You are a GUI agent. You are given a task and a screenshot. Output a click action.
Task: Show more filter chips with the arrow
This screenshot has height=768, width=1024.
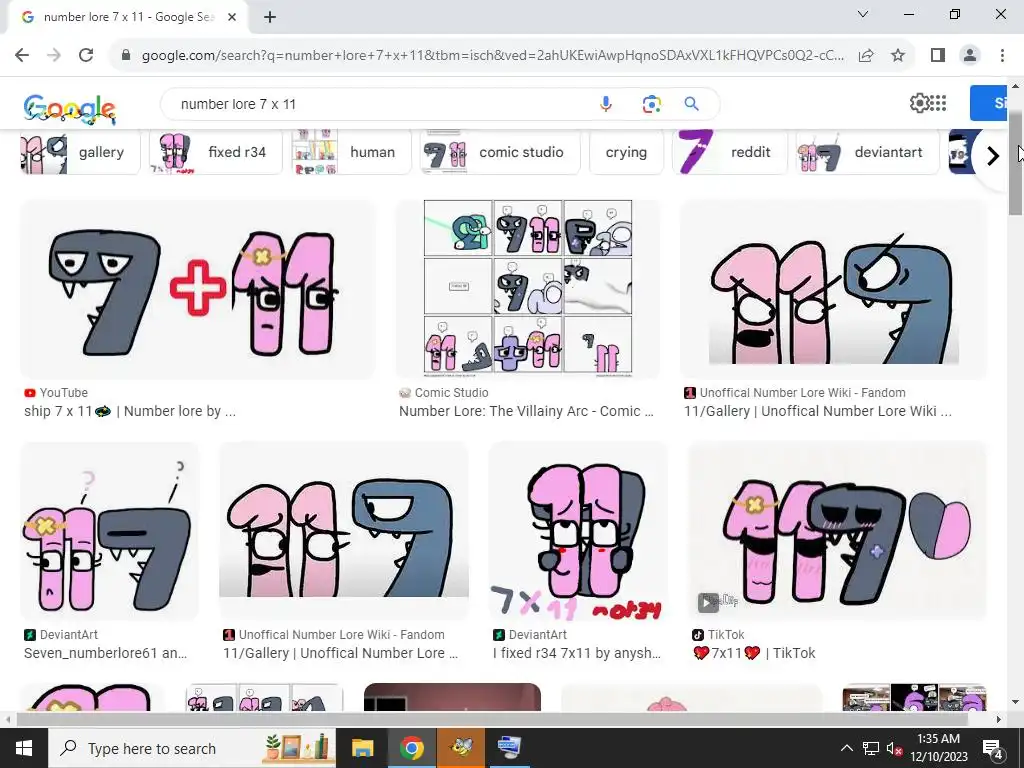click(x=993, y=155)
